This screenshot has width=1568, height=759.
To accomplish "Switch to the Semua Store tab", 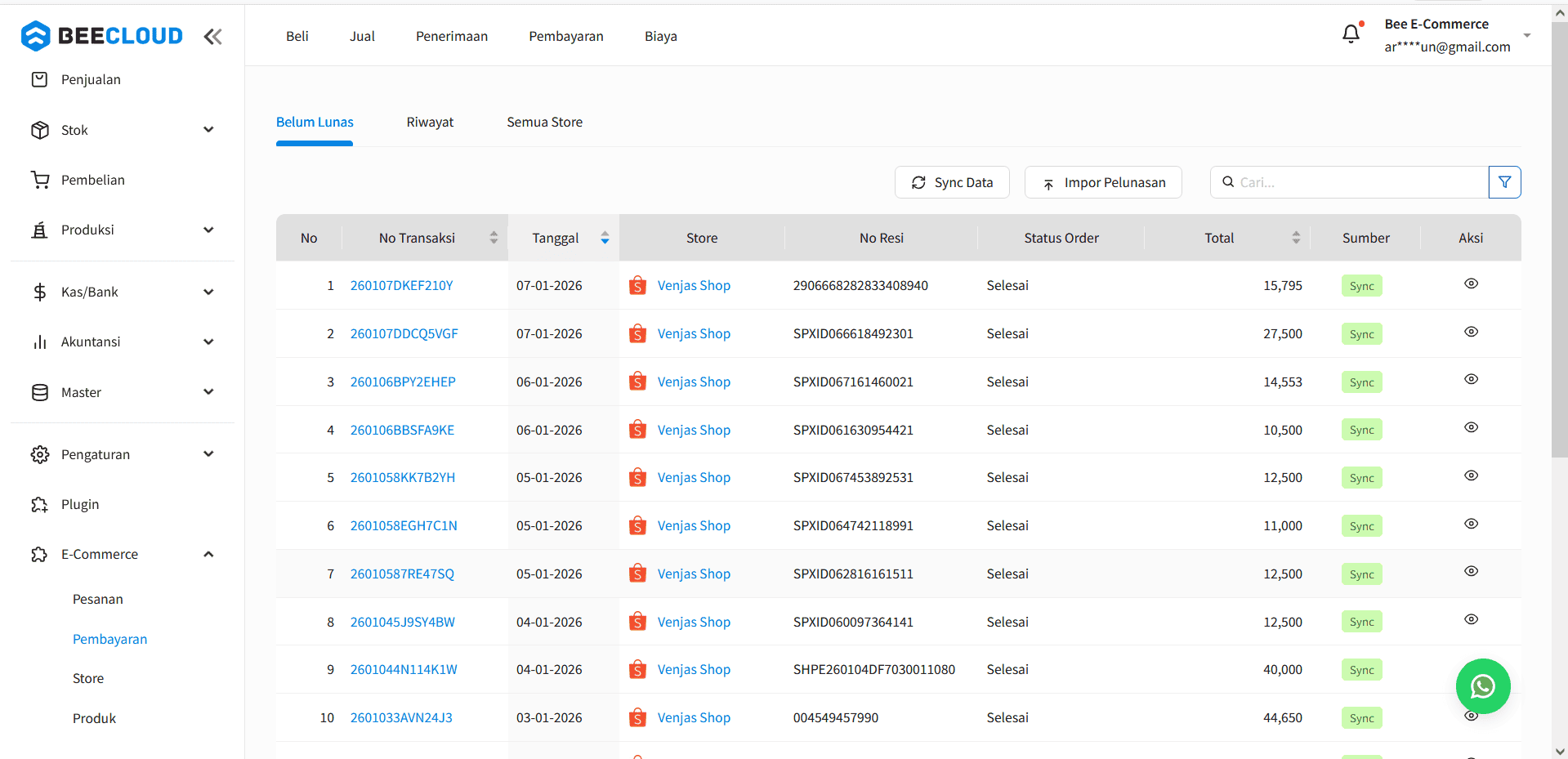I will pyautogui.click(x=544, y=122).
